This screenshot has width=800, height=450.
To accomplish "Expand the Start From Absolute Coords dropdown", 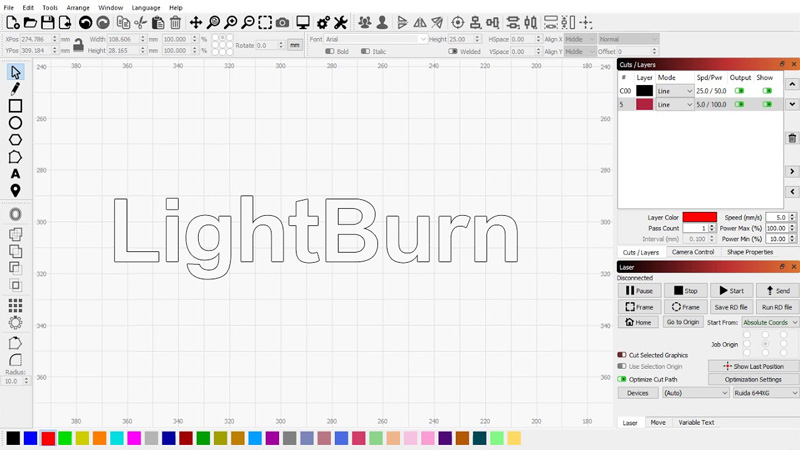I will (769, 323).
